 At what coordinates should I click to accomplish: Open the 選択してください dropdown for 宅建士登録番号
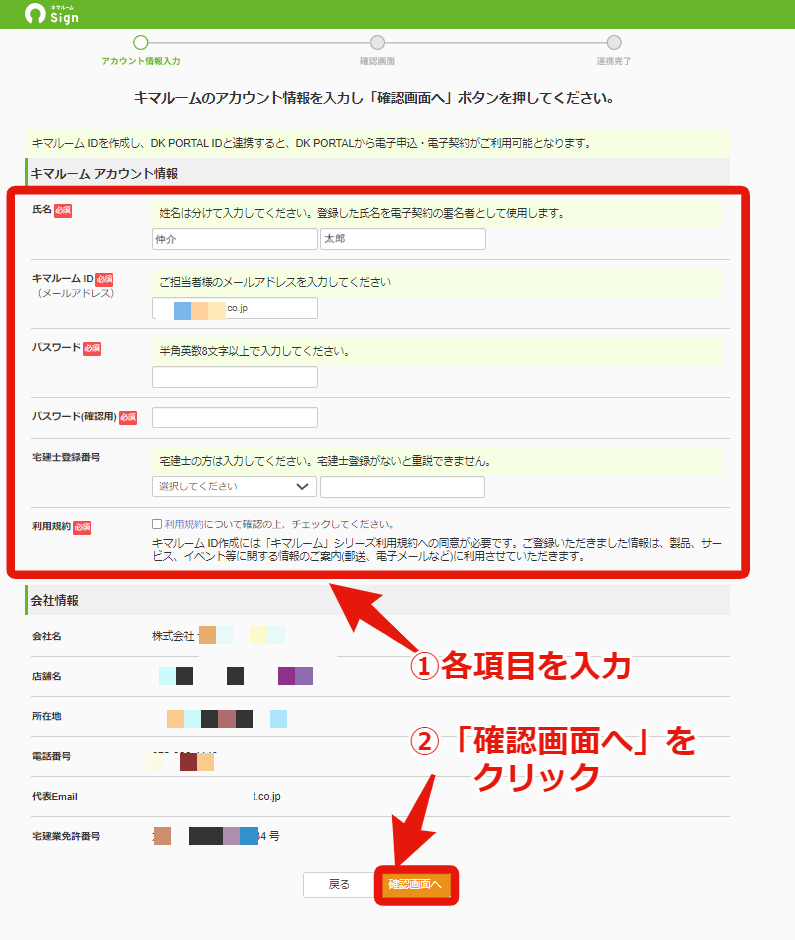click(234, 486)
